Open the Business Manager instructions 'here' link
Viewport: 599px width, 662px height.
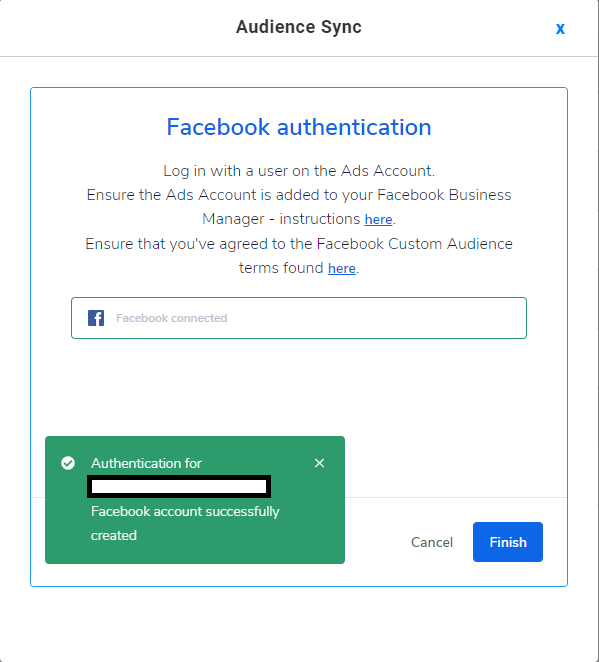[378, 220]
